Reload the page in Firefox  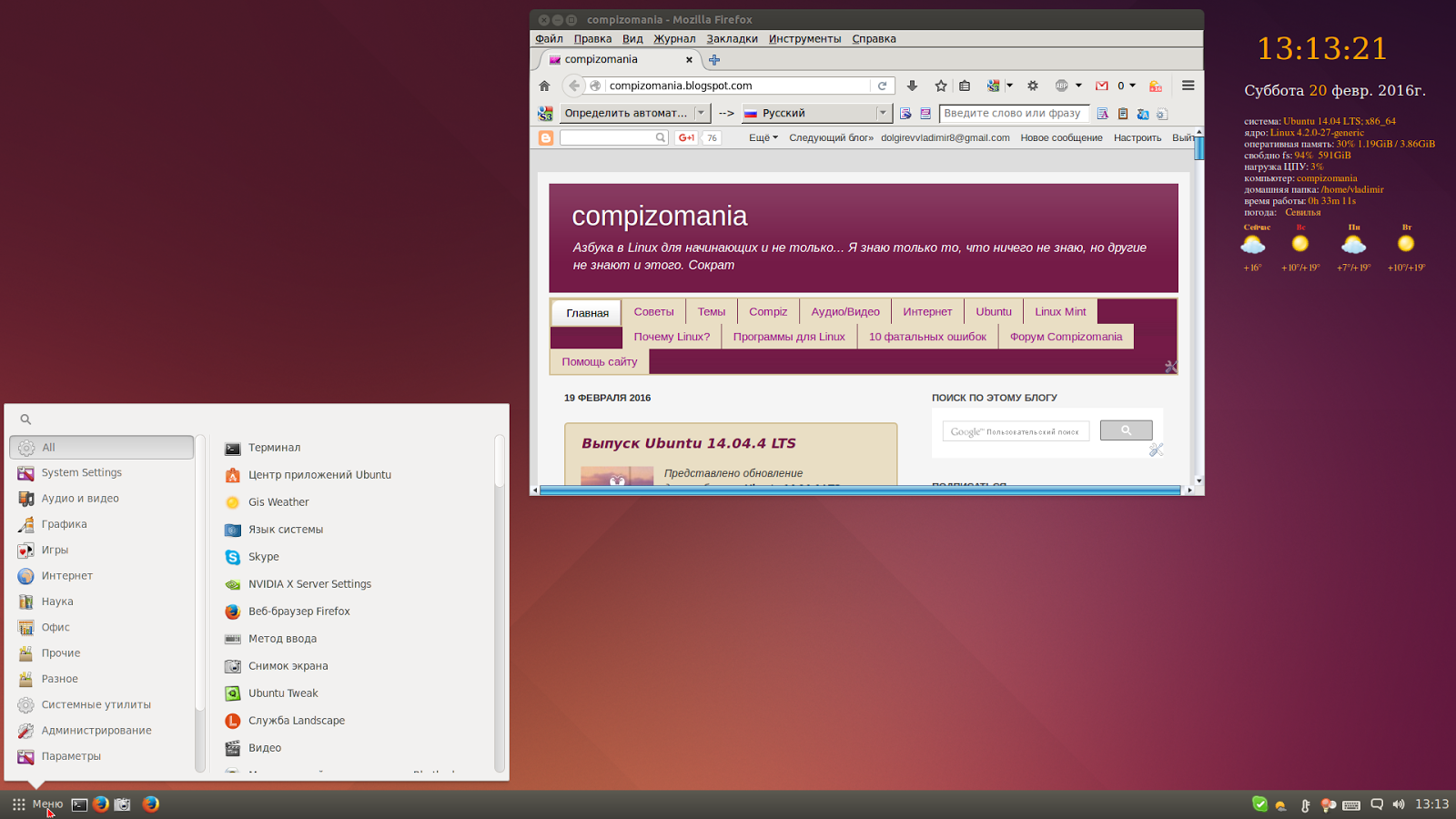pyautogui.click(x=882, y=86)
